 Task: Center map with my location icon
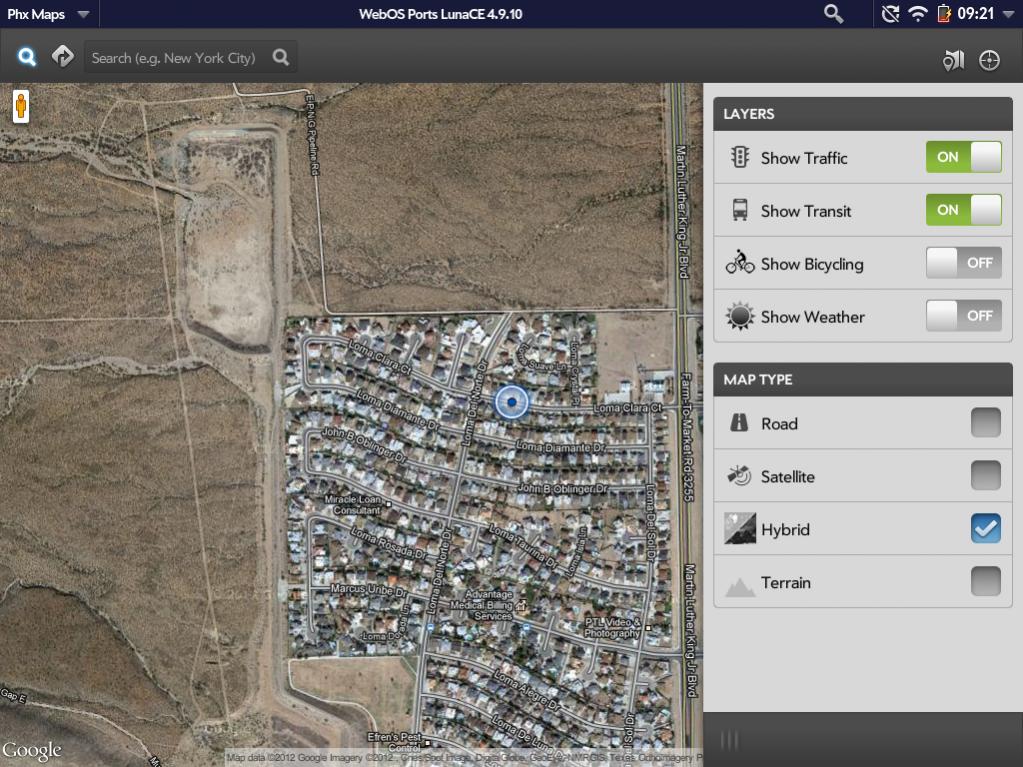click(989, 61)
